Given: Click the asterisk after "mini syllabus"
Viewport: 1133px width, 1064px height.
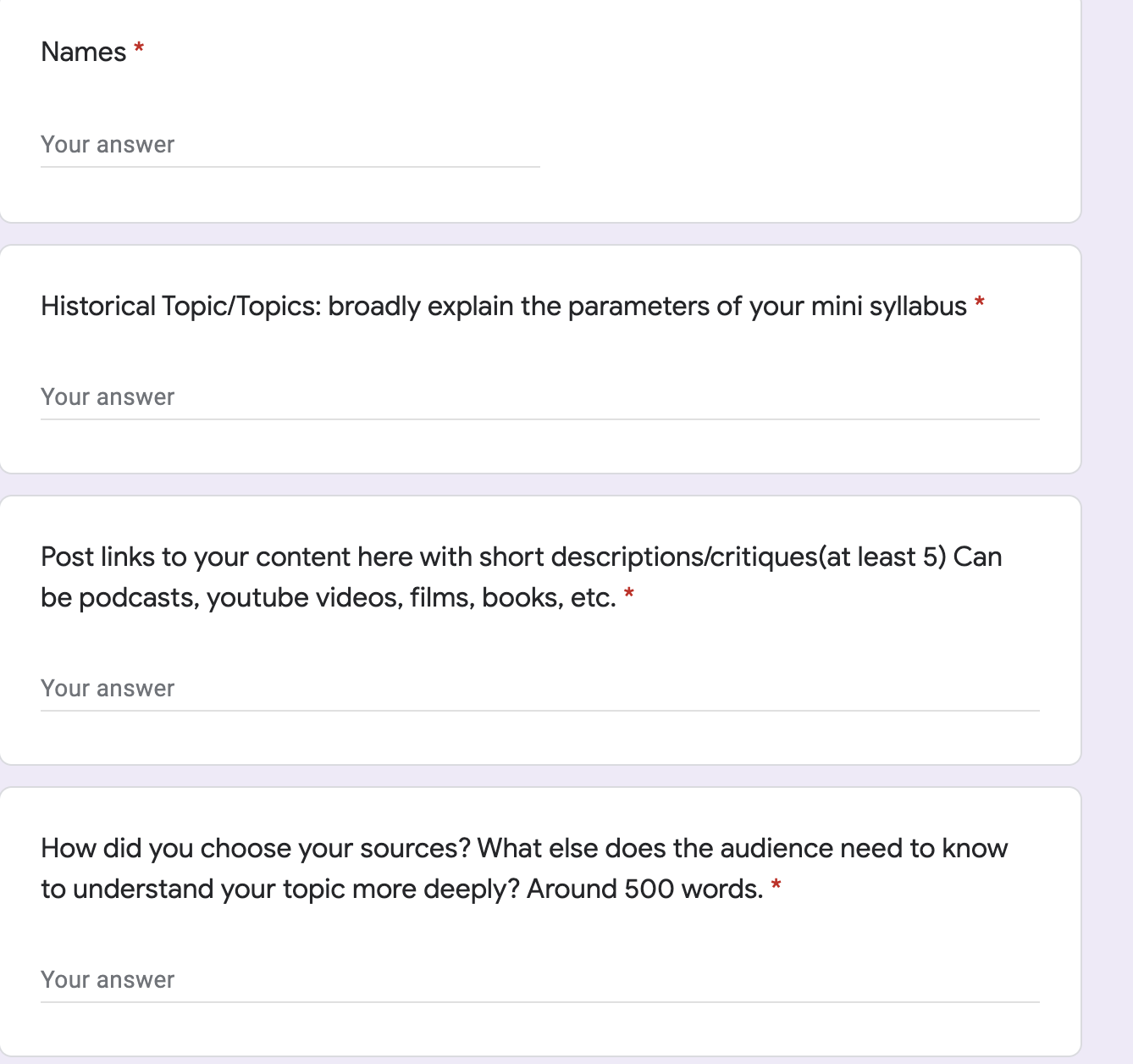Looking at the screenshot, I should [x=980, y=303].
